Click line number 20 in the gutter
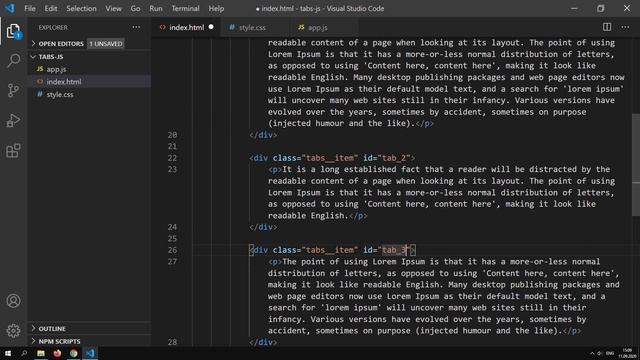 click(172, 135)
